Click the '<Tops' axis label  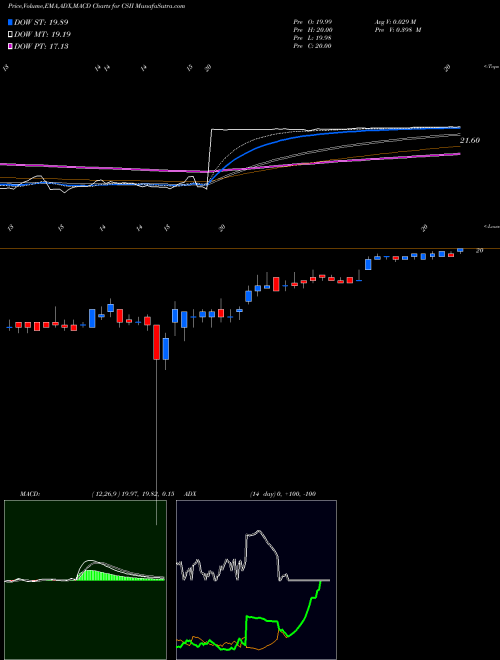click(x=491, y=67)
